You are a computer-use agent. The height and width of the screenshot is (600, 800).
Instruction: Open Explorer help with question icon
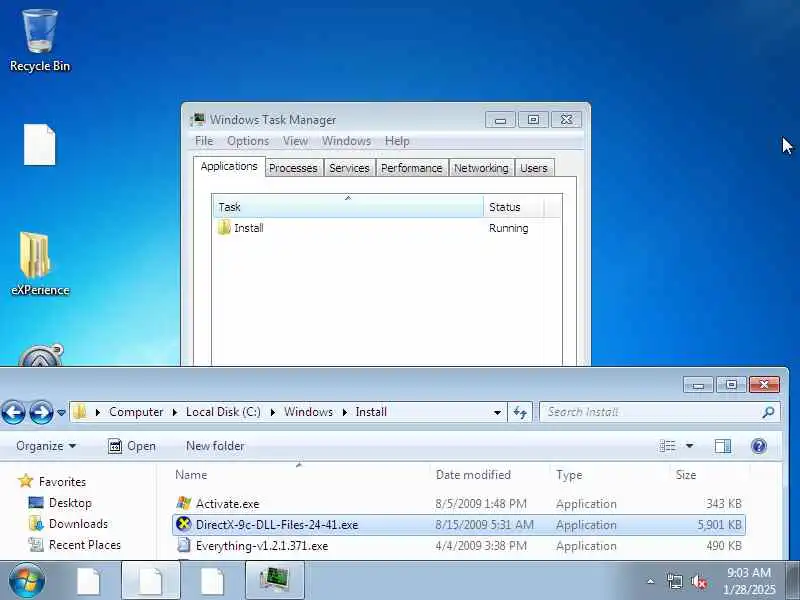[x=759, y=446]
